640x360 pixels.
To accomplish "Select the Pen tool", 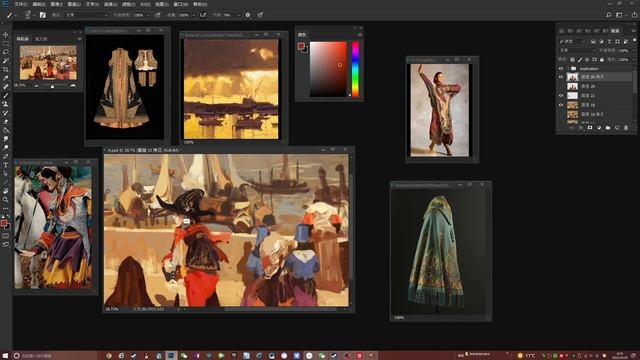I will click(6, 156).
